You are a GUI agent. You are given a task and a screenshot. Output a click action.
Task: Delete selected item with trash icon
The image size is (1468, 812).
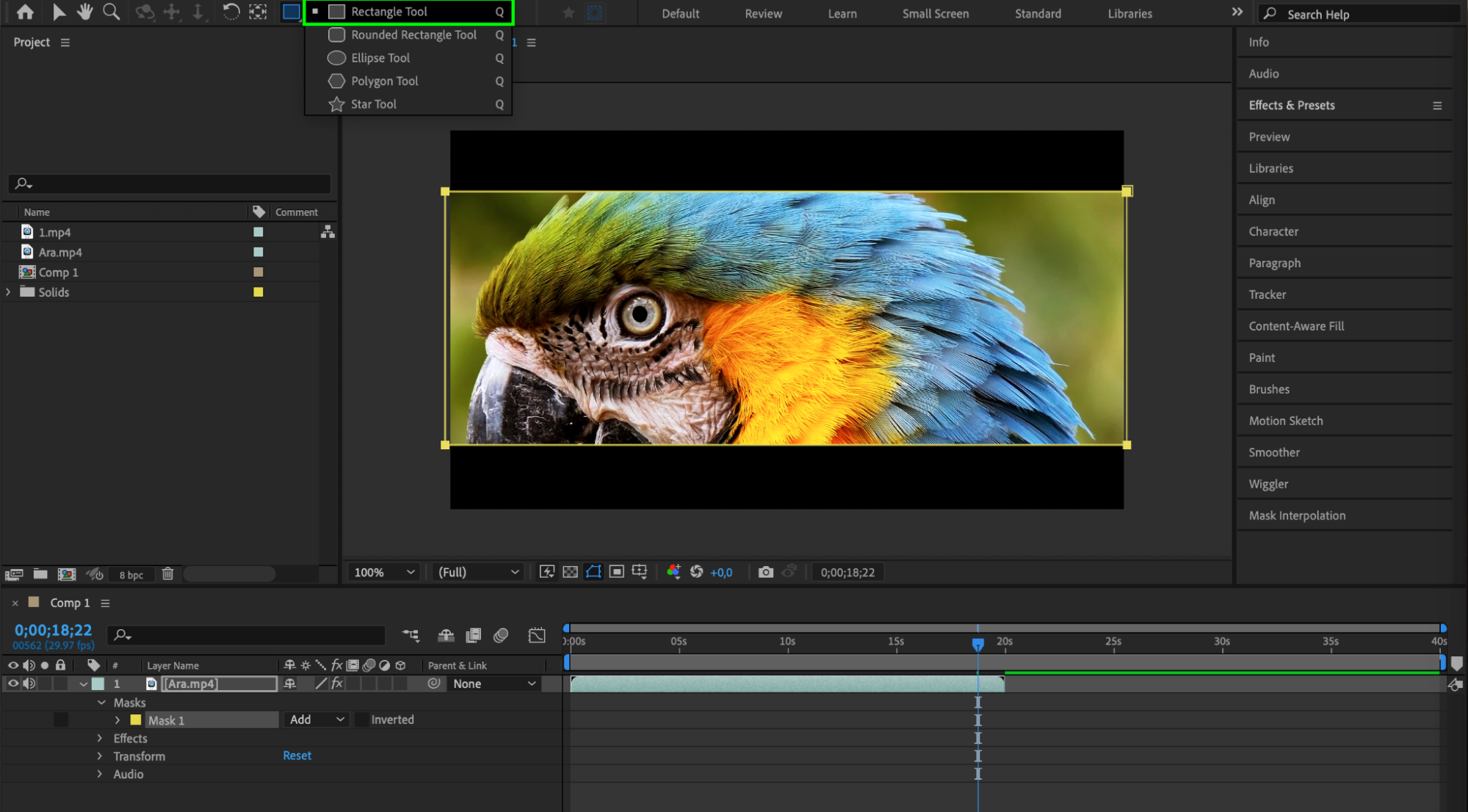(x=167, y=574)
